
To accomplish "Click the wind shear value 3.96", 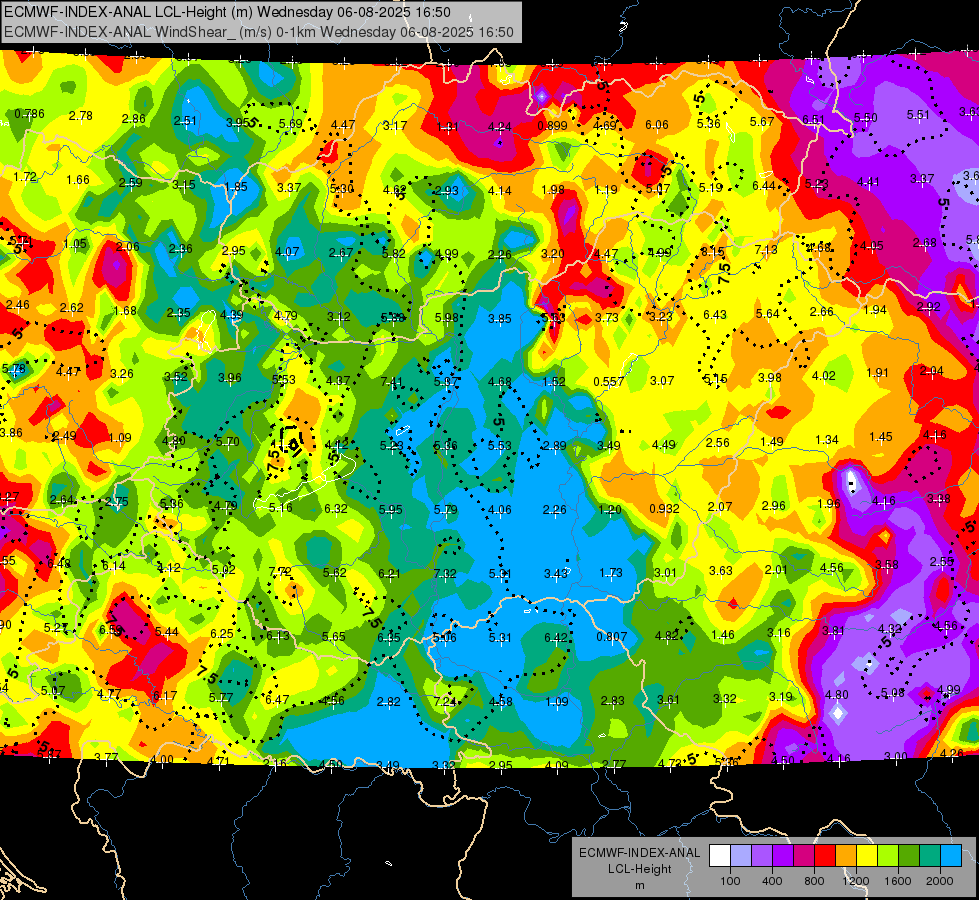I will (x=230, y=378).
